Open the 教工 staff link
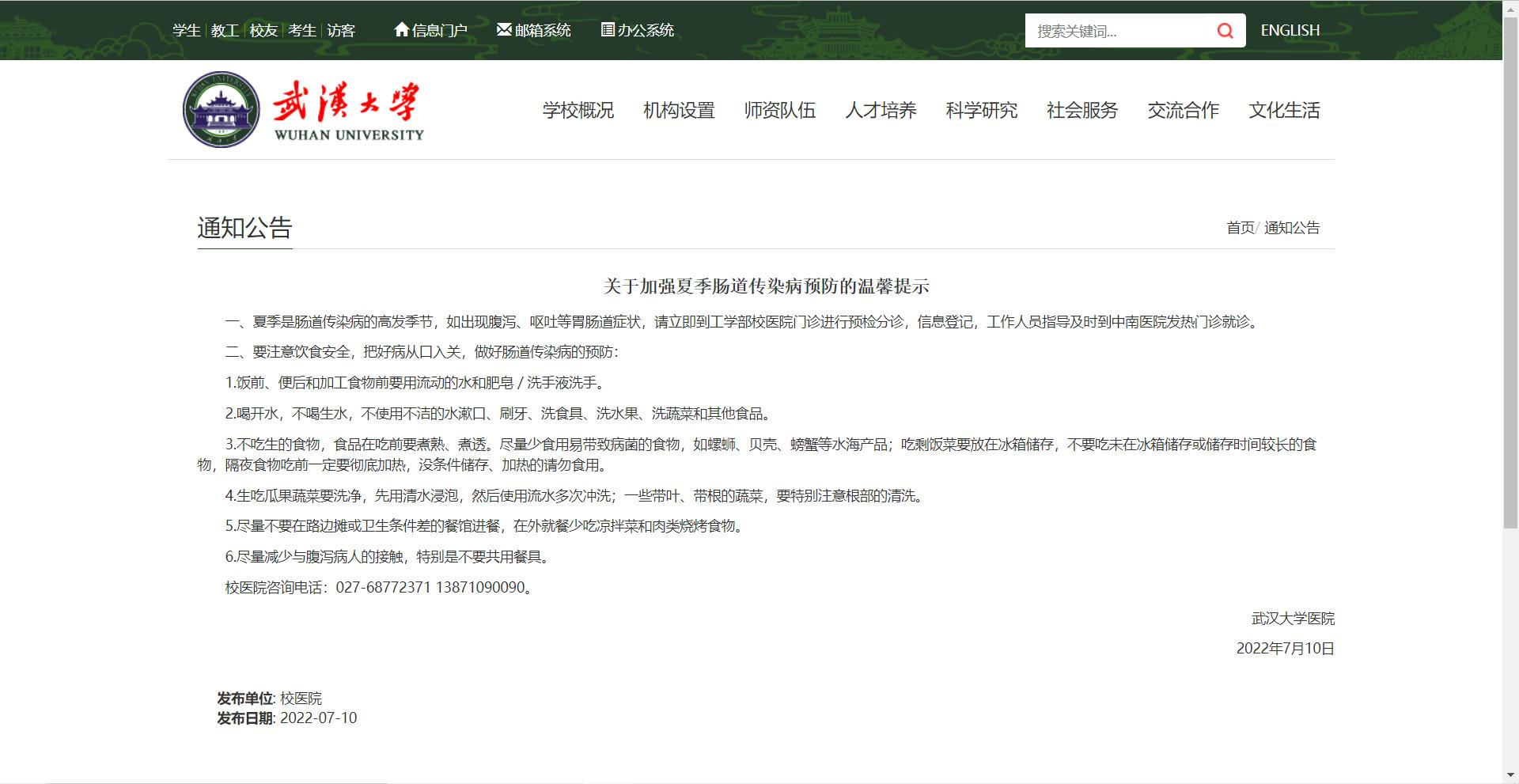This screenshot has width=1519, height=784. coord(224,30)
